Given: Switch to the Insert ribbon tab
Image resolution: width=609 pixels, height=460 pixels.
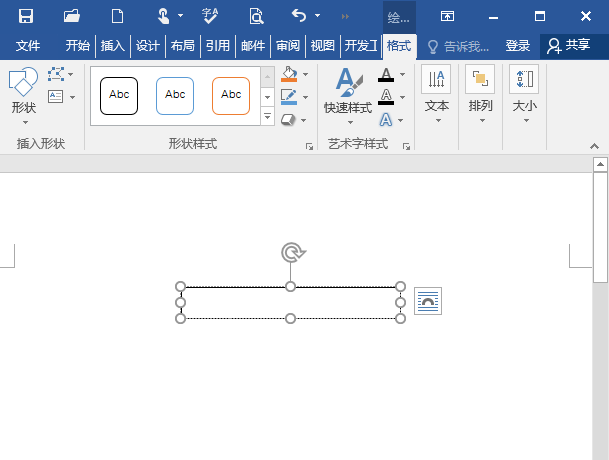Looking at the screenshot, I should 113,46.
